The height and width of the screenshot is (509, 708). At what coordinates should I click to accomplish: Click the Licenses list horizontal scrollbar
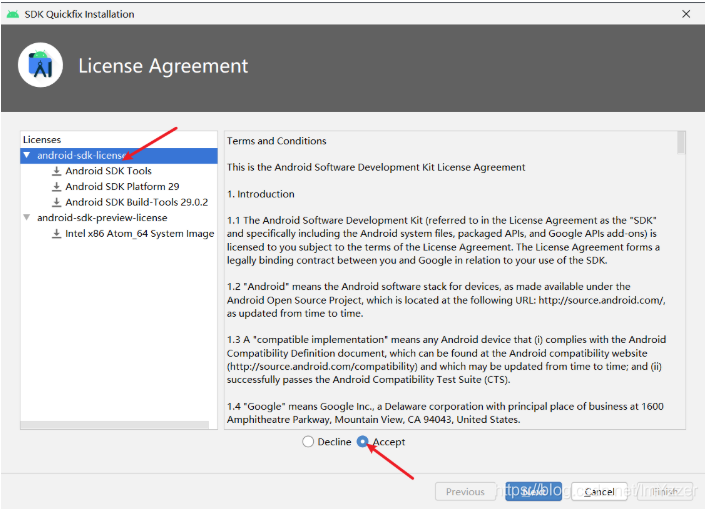(x=115, y=425)
